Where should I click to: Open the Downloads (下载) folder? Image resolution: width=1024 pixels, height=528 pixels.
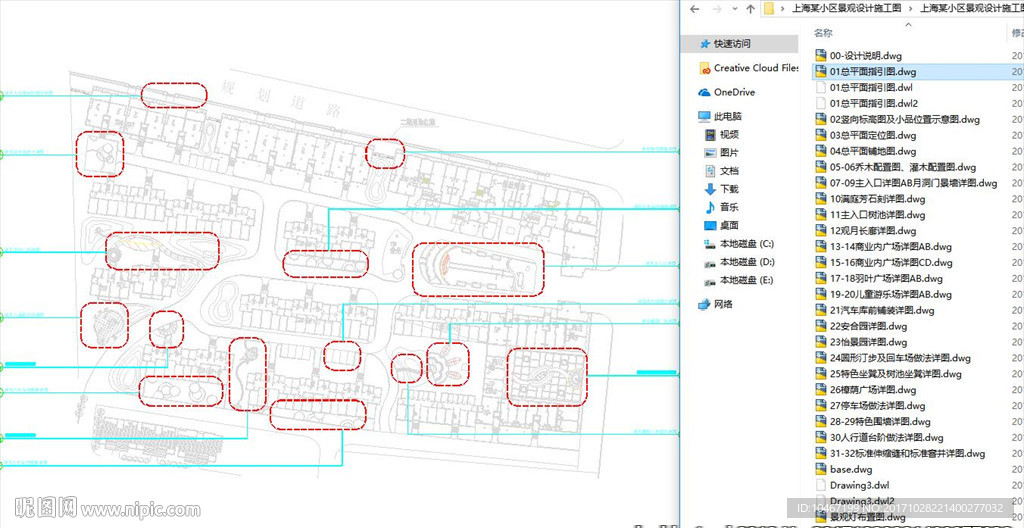click(729, 189)
